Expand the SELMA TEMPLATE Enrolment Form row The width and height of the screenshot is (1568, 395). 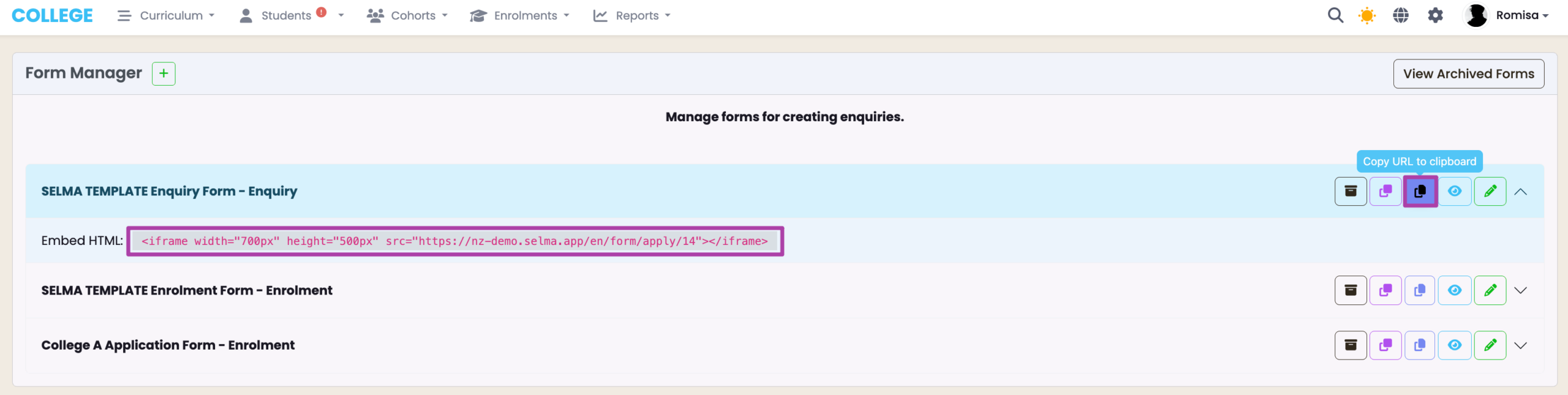point(1520,290)
